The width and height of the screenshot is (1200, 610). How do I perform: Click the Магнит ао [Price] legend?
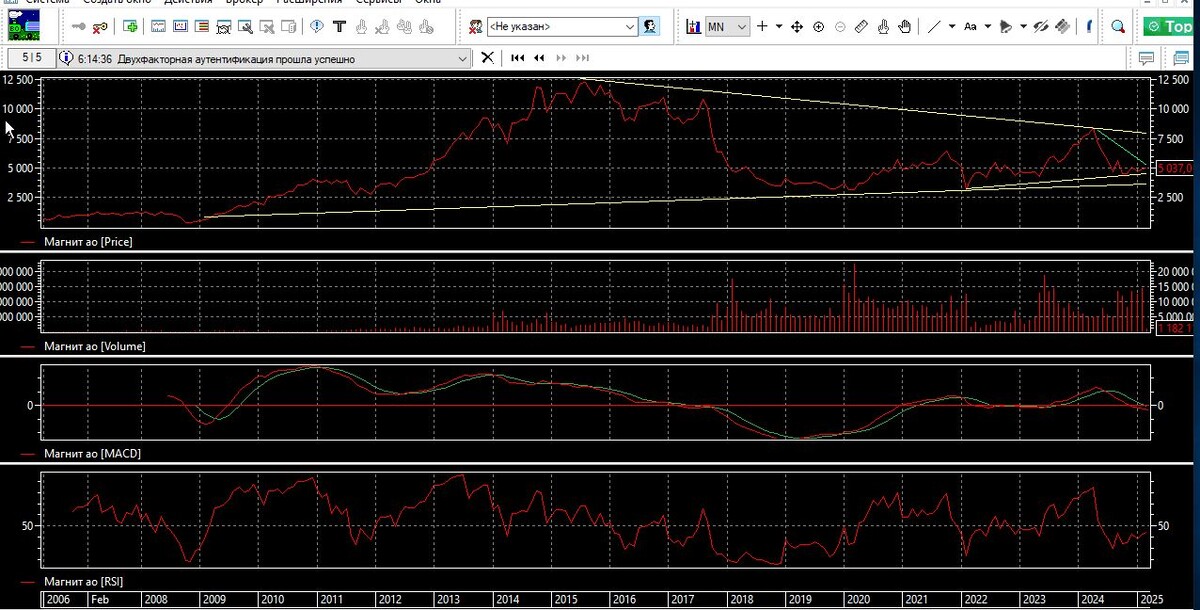pos(88,242)
